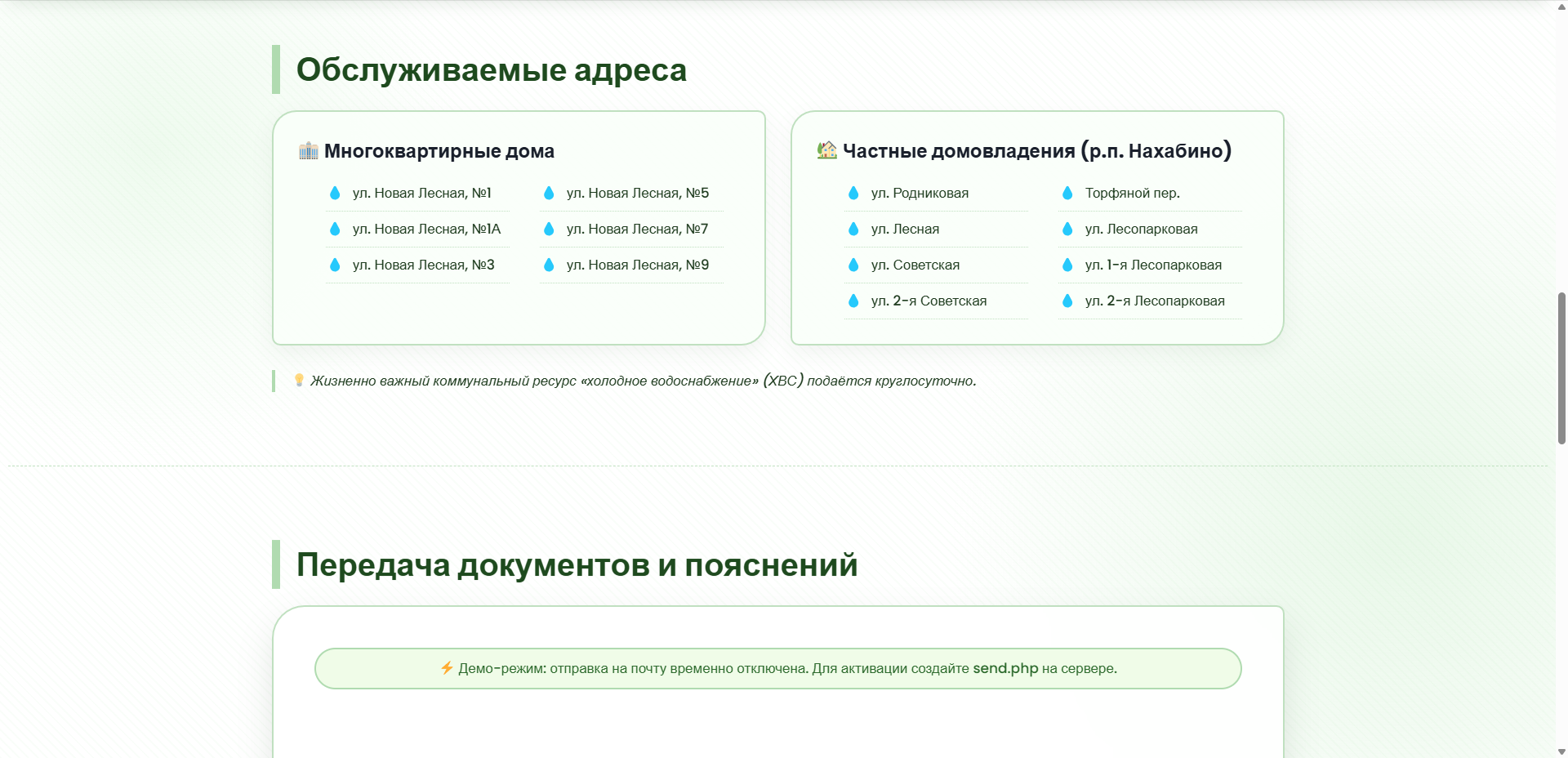Open the send.php text in the demo banner
Screen dimensions: 1568x758
point(1005,668)
